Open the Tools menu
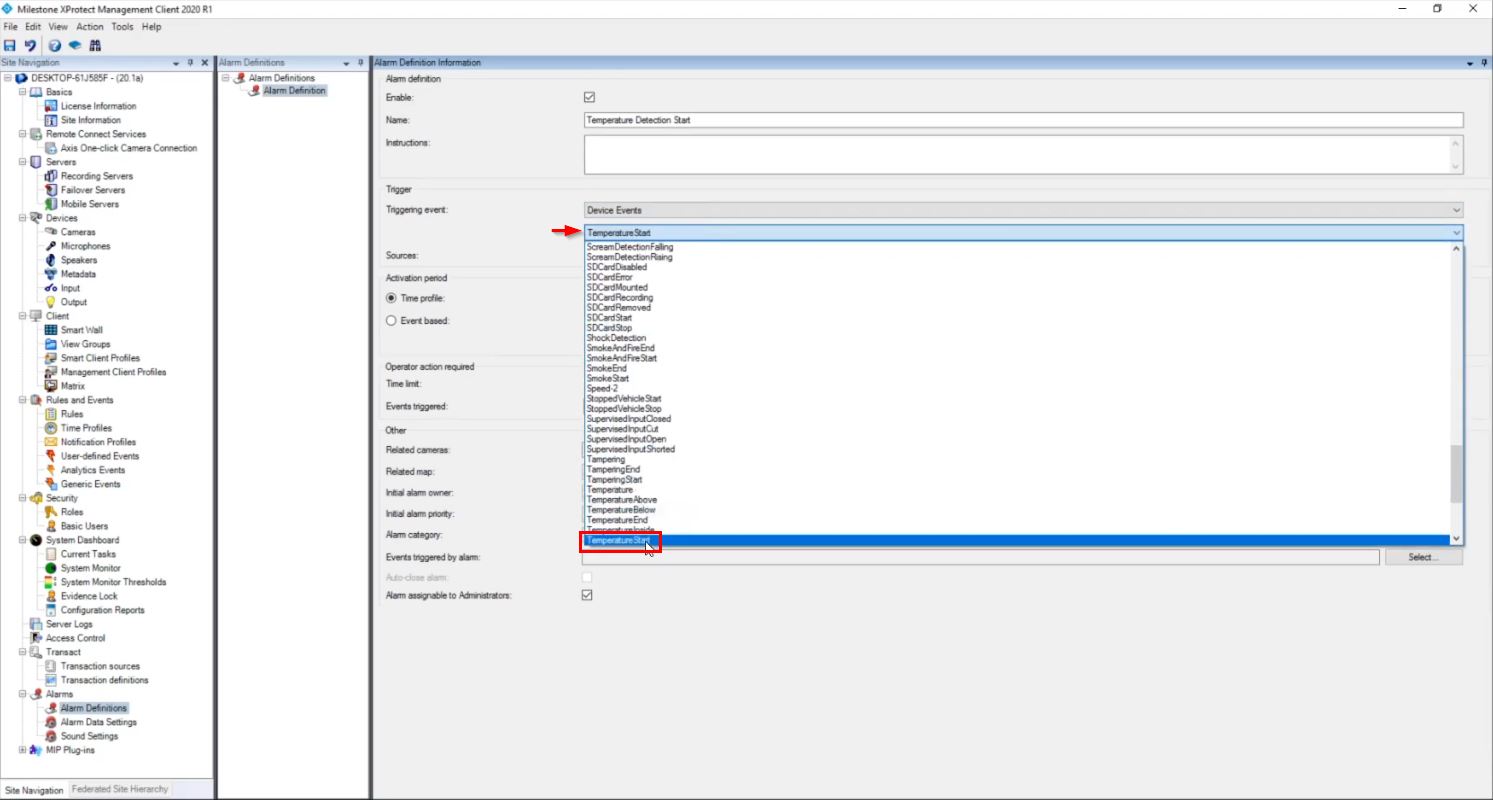This screenshot has width=1493, height=800. pos(122,27)
